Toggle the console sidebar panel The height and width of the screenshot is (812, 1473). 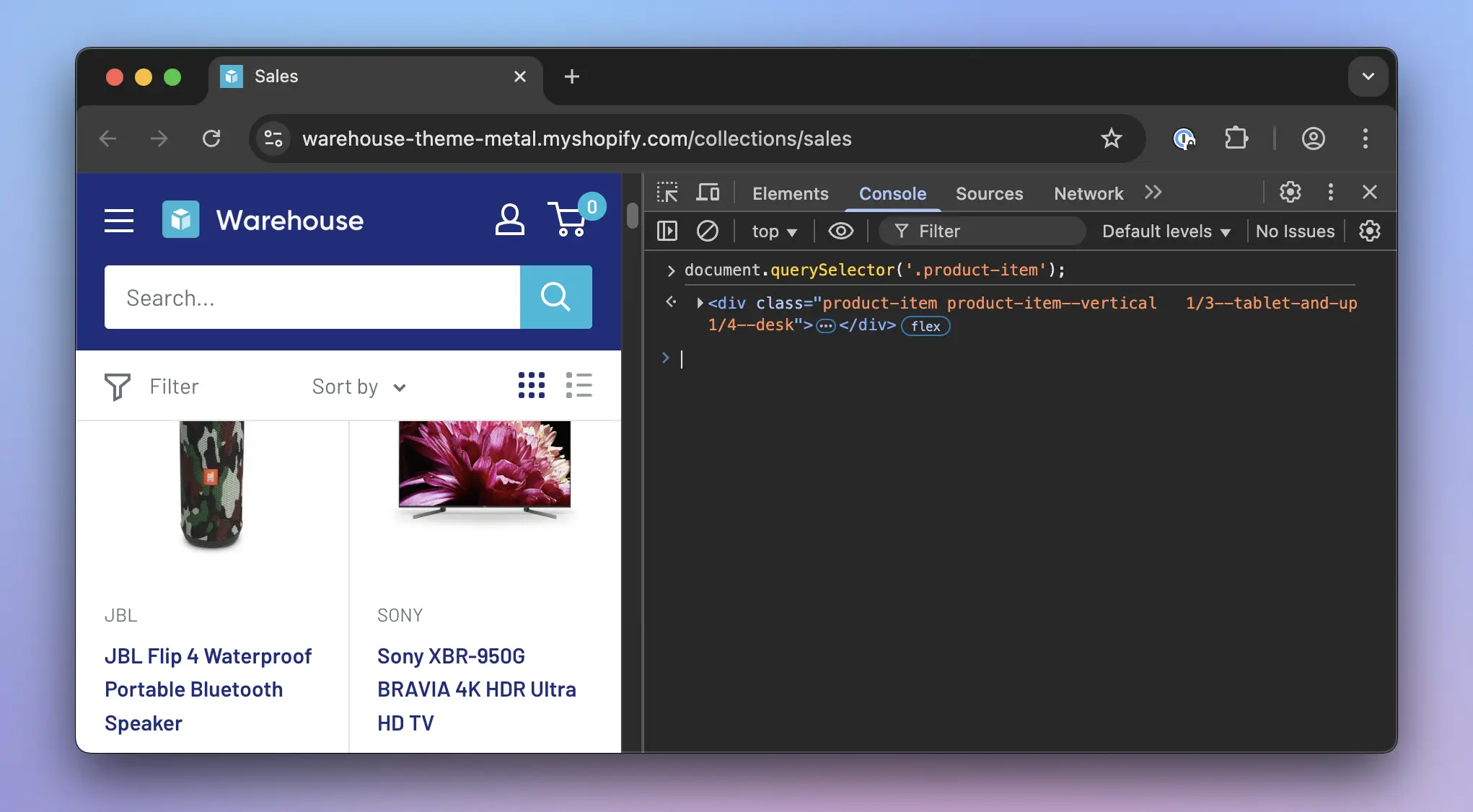[x=667, y=231]
